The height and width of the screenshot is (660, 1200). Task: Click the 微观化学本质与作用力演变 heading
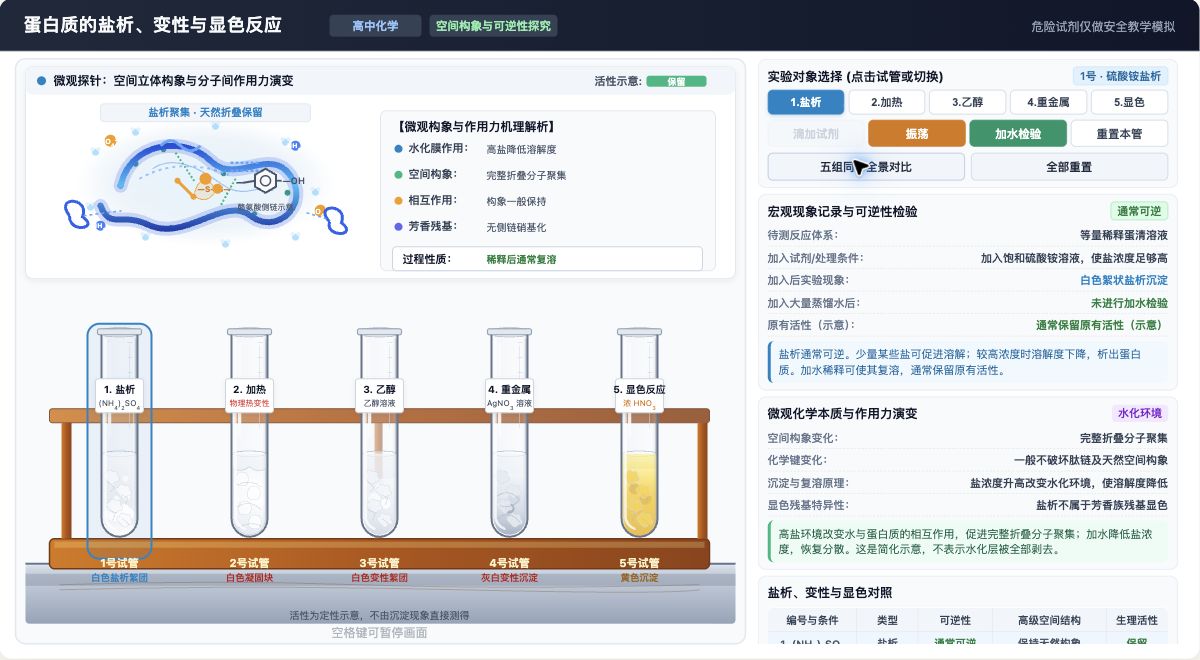click(x=842, y=413)
